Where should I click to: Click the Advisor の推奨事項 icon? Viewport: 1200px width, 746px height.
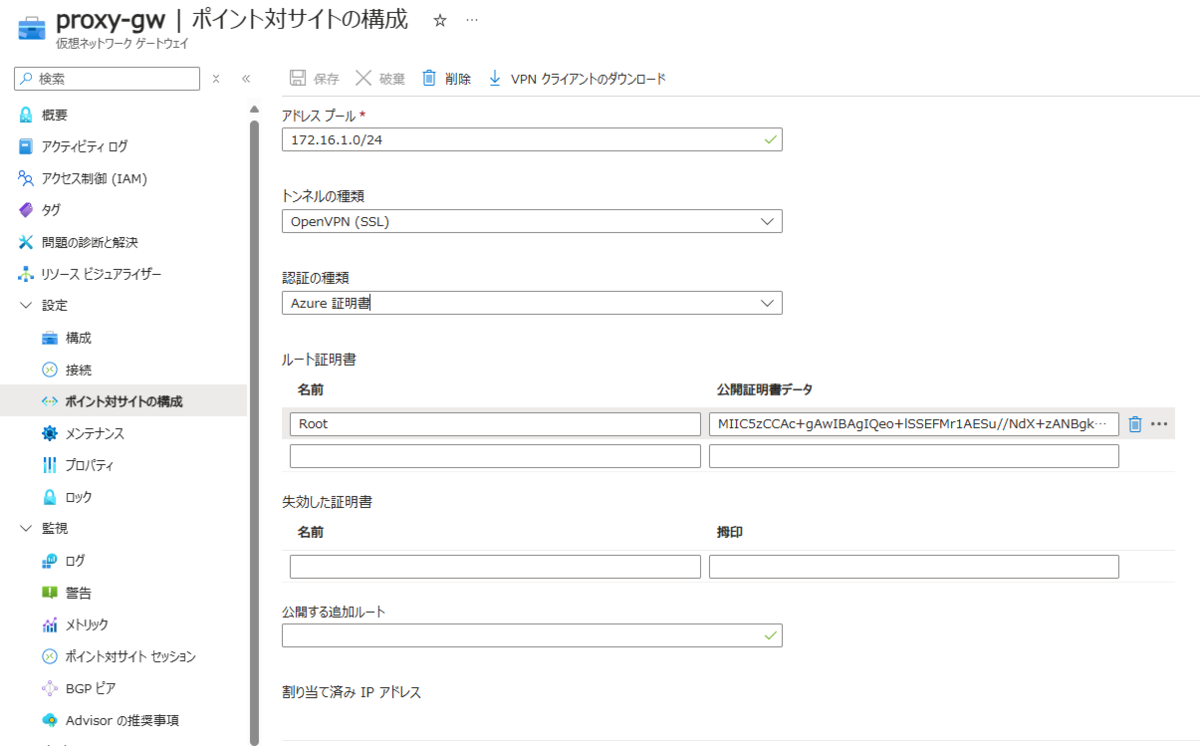pos(50,720)
